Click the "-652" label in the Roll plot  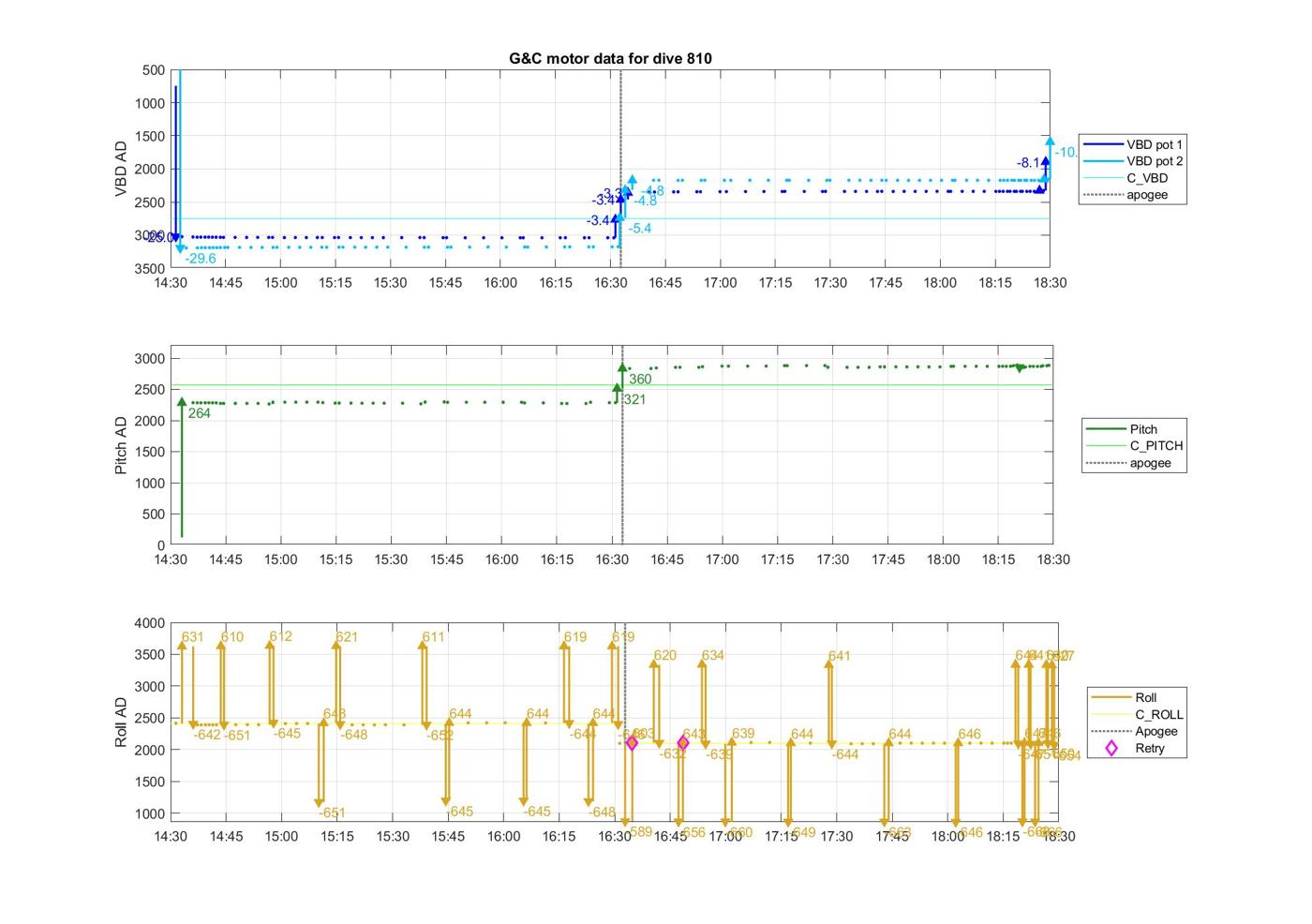tap(440, 736)
